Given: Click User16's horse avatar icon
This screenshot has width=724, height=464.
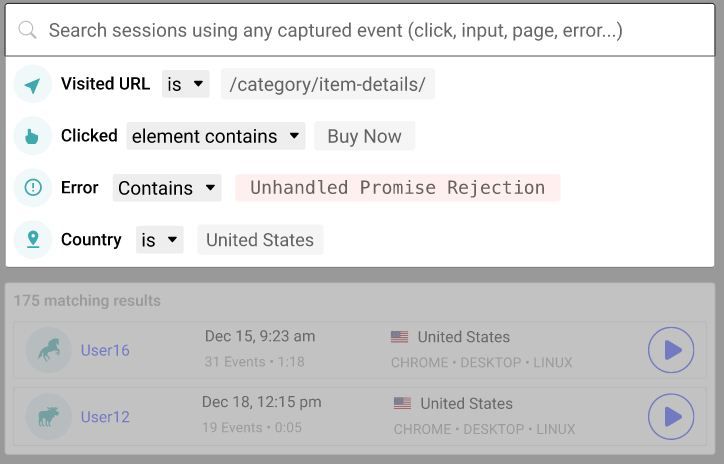Looking at the screenshot, I should point(48,350).
